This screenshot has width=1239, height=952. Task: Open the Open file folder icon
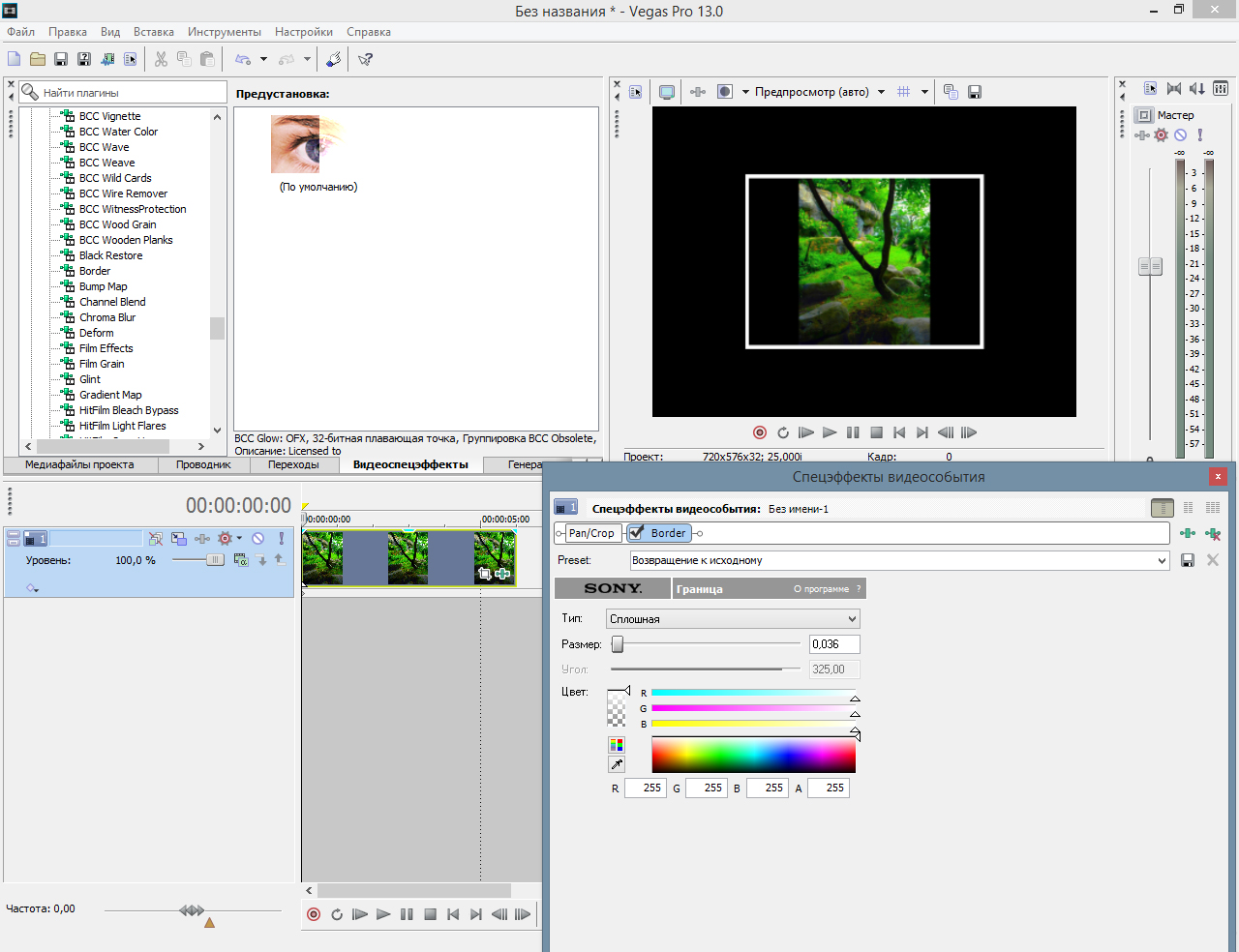[x=38, y=59]
